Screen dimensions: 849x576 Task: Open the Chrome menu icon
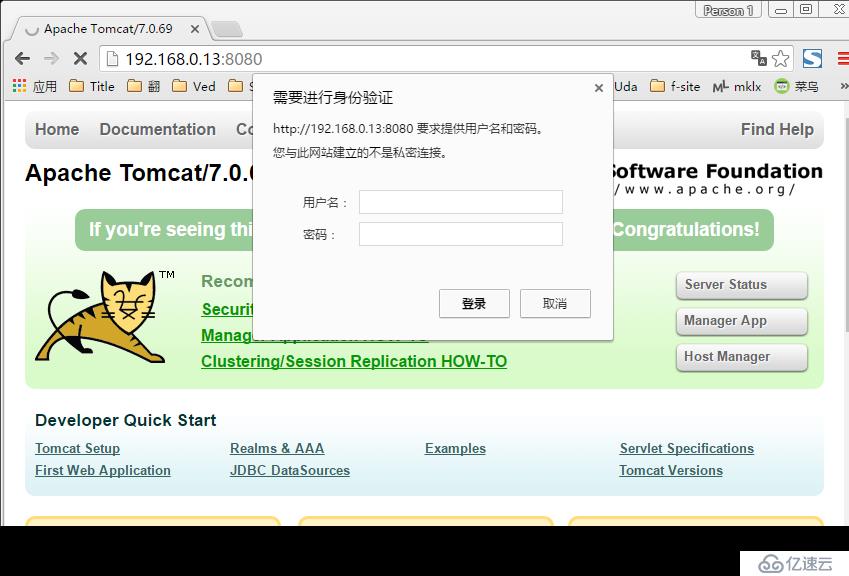coord(843,58)
